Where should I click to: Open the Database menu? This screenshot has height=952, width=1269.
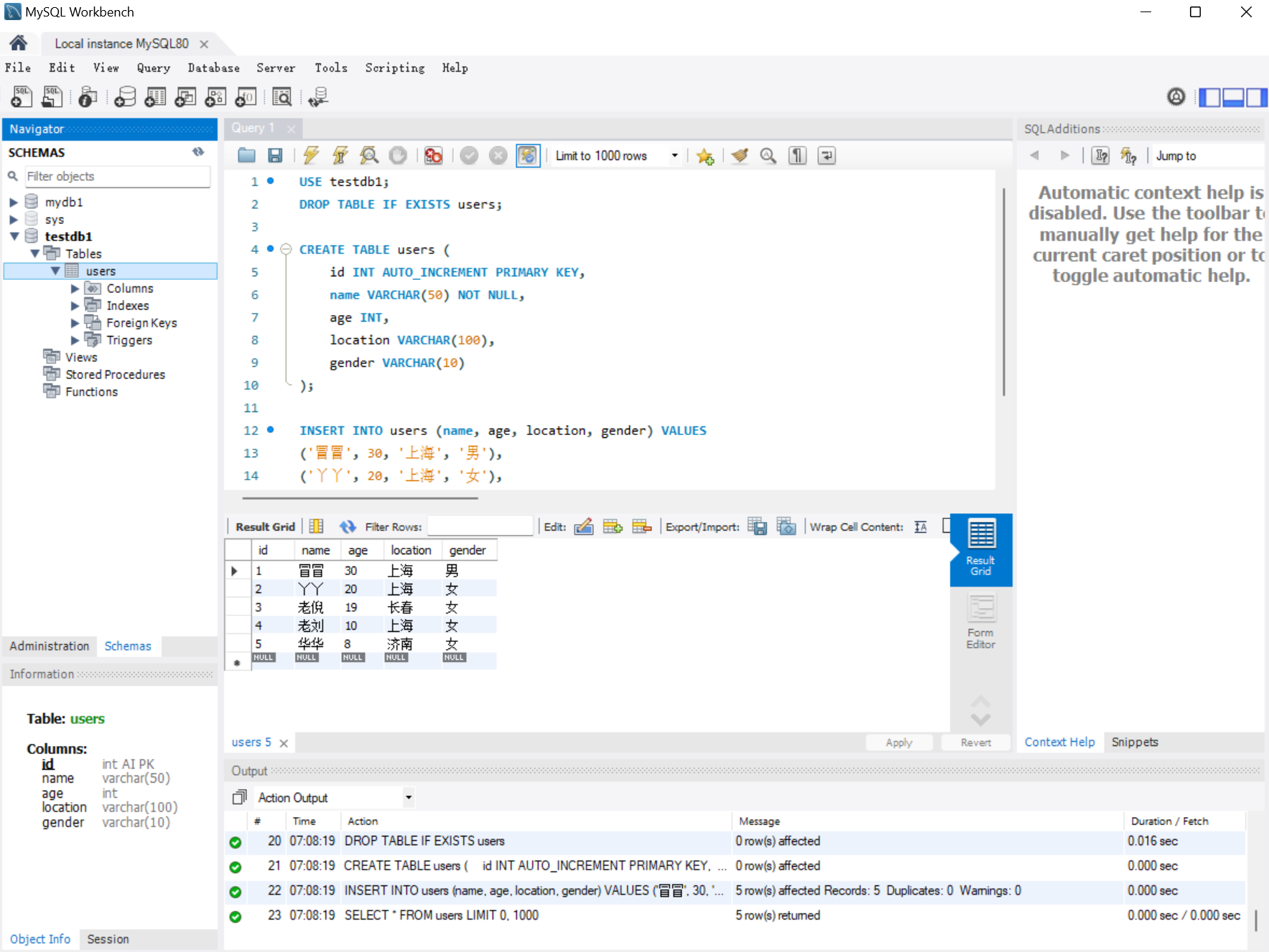214,67
